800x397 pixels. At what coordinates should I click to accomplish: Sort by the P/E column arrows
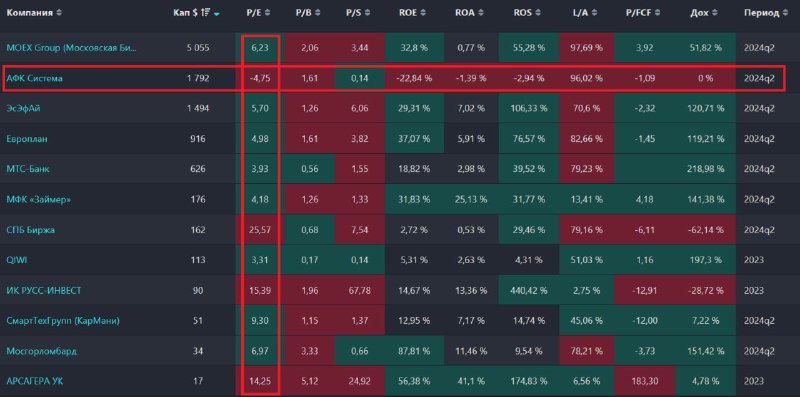pyautogui.click(x=268, y=13)
